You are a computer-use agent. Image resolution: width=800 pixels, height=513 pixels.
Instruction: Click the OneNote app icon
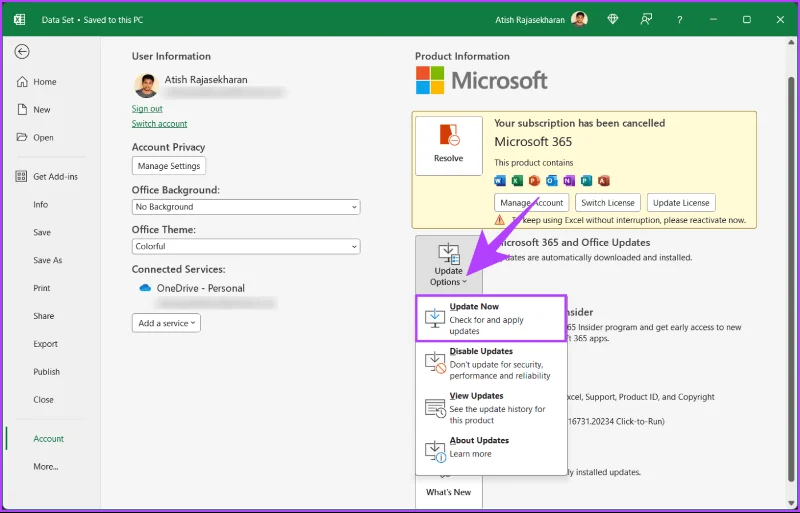[569, 181]
